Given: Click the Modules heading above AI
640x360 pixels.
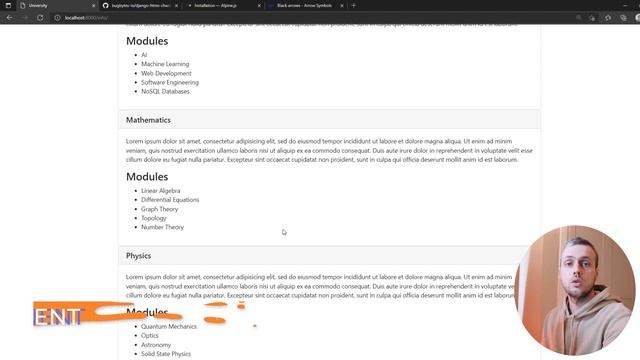Looking at the screenshot, I should [147, 41].
